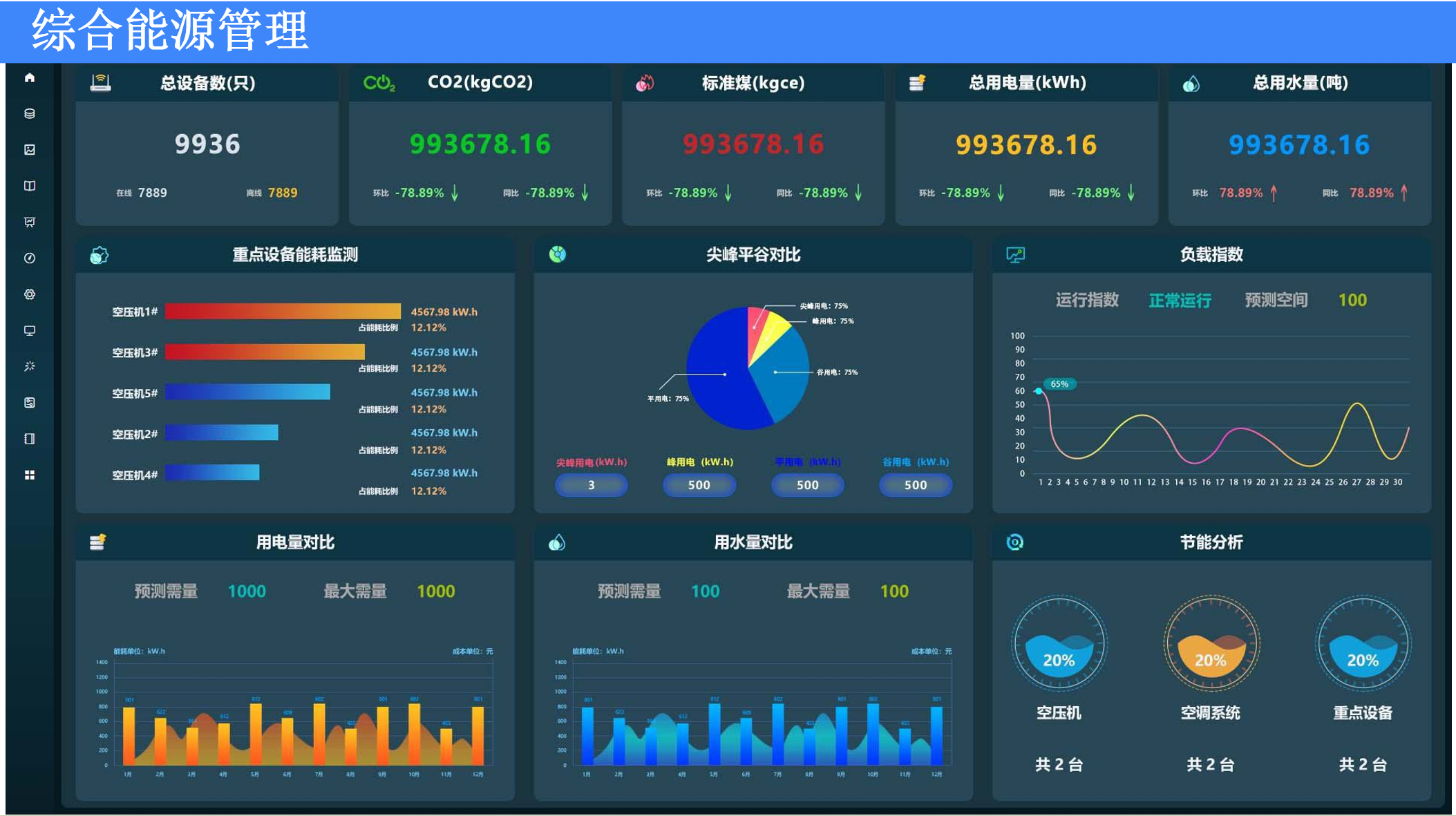Click the presentation chart sidebar icon
This screenshot has width=1456, height=816.
30,222
